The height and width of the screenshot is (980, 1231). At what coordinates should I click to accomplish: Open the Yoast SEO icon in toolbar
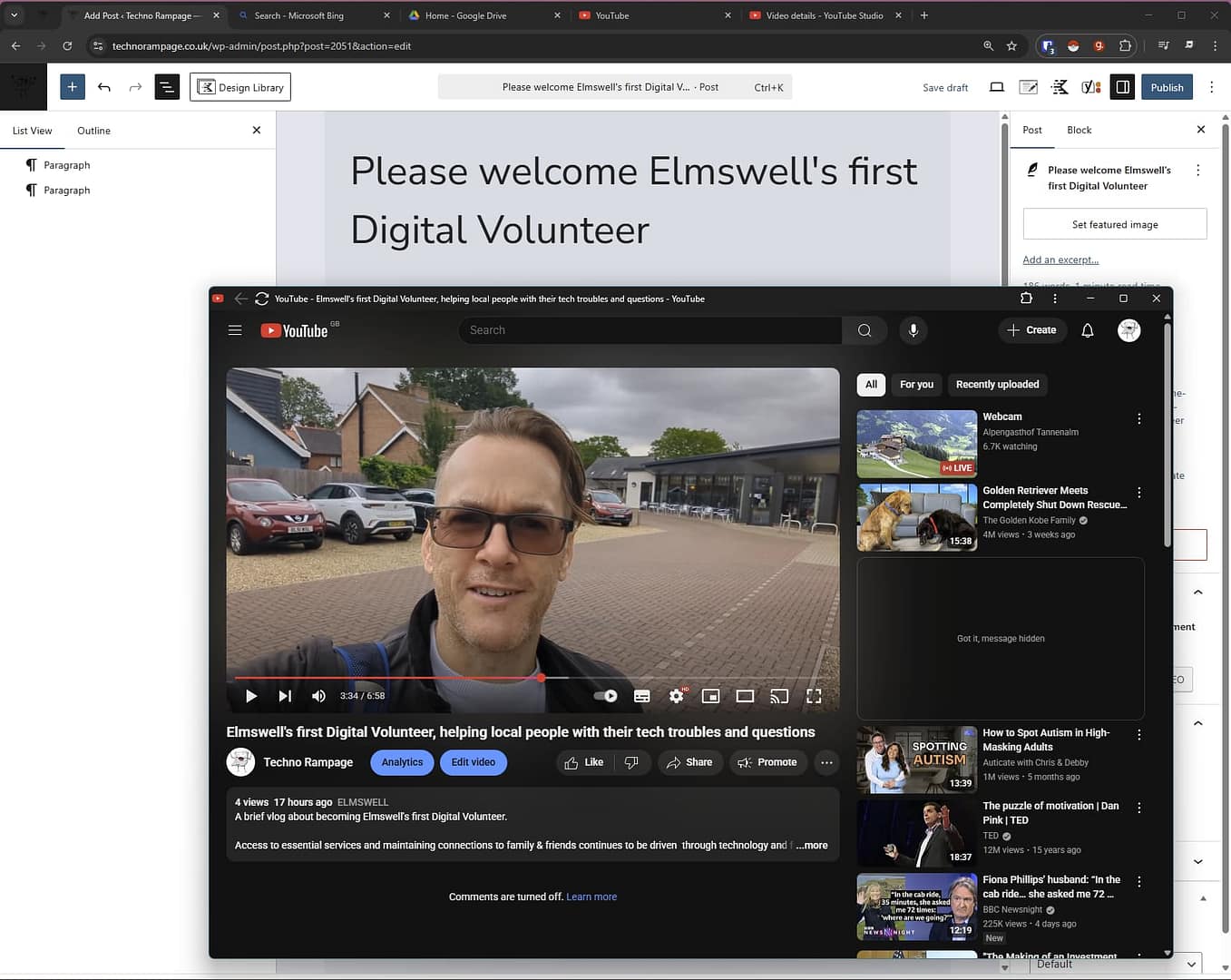[1091, 87]
